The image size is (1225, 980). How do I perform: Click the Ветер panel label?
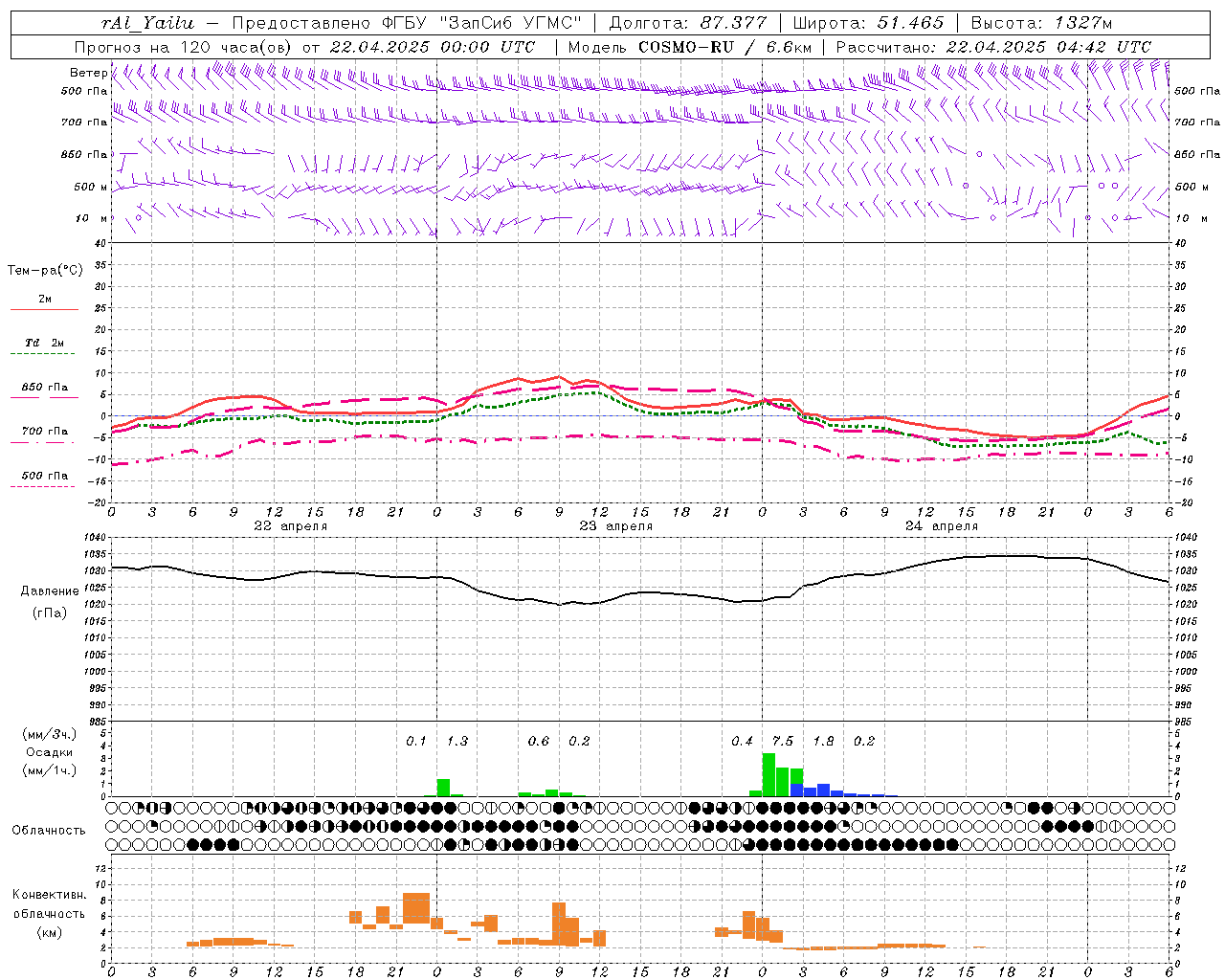(x=88, y=73)
